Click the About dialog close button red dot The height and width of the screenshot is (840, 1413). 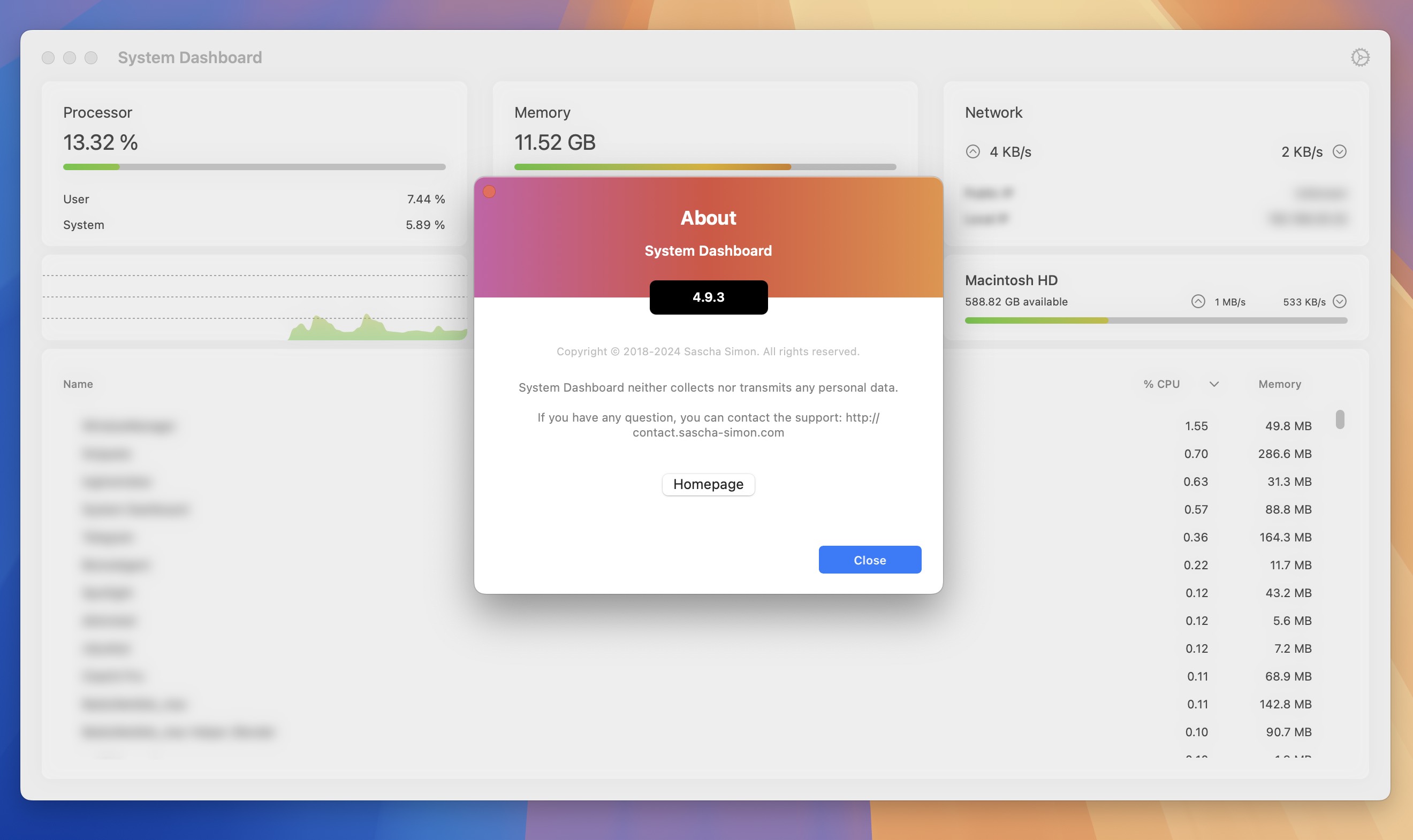pyautogui.click(x=489, y=192)
